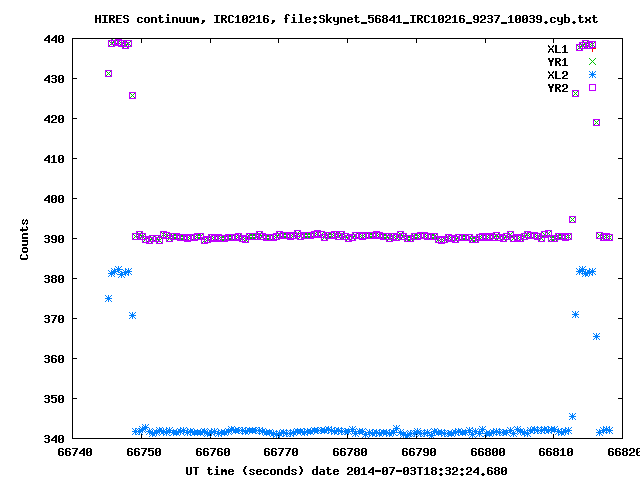Click the x-axis tick label 66810

556,452
